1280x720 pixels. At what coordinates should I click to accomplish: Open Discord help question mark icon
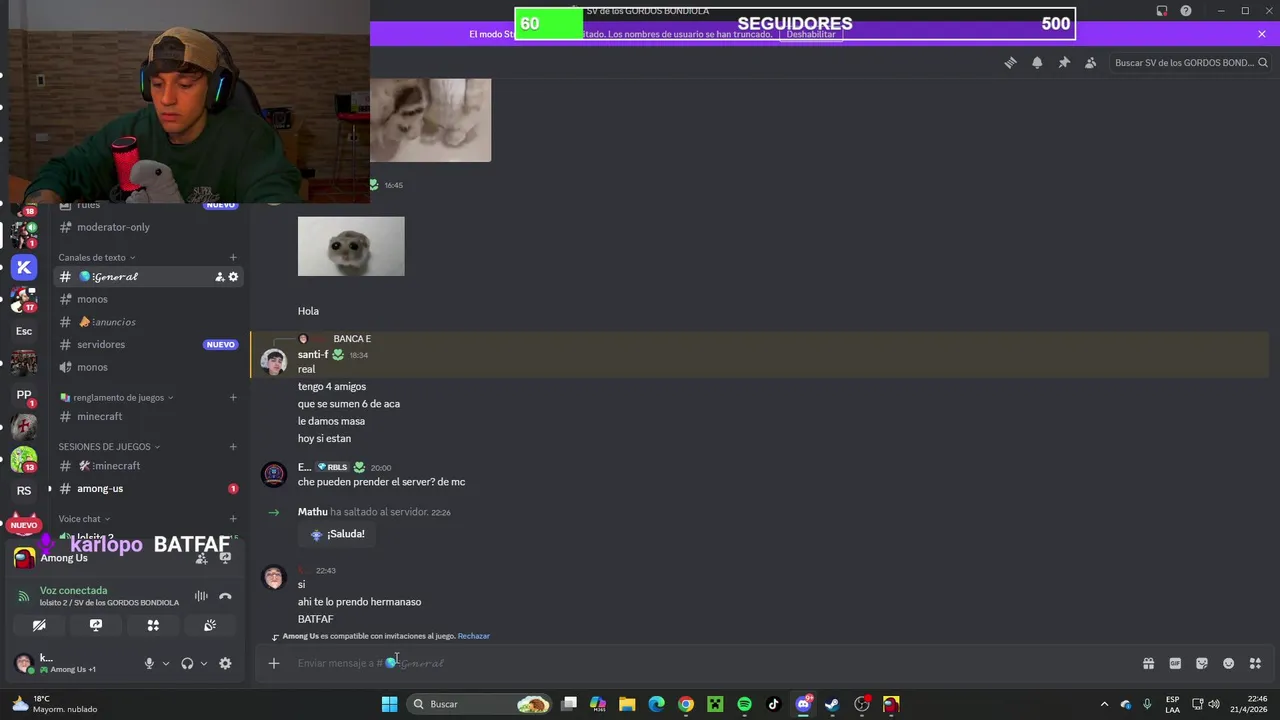pos(1186,11)
